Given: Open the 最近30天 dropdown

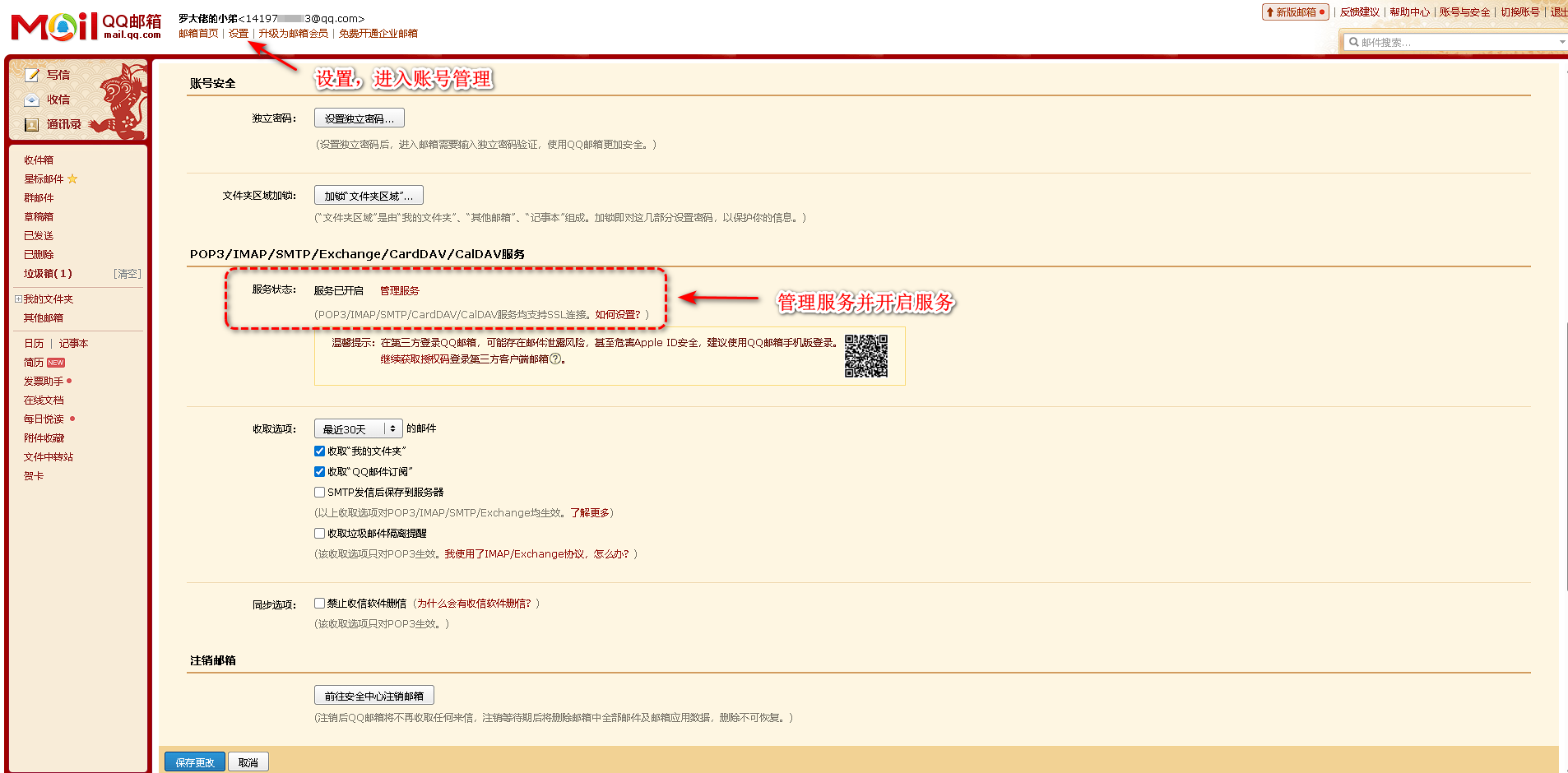Looking at the screenshot, I should (x=358, y=428).
